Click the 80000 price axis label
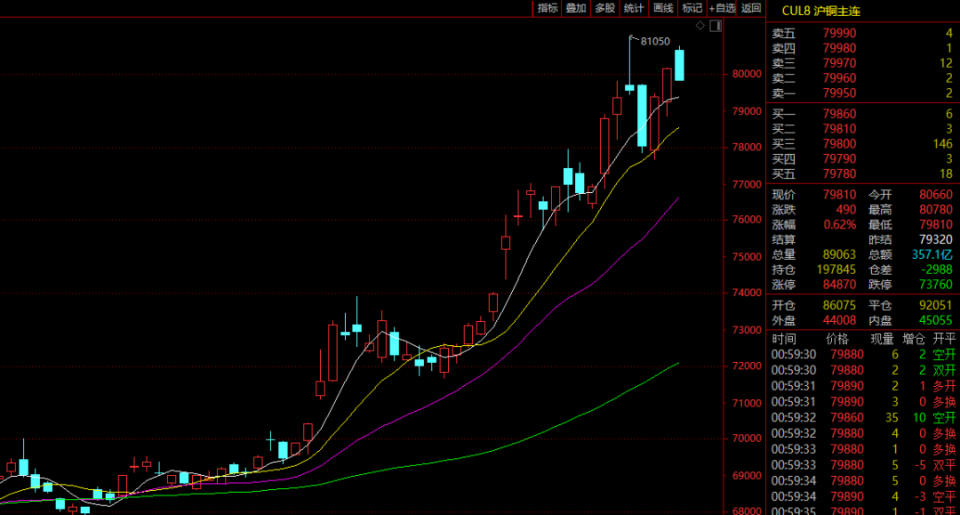Screen dimensions: 960x515 (747, 74)
